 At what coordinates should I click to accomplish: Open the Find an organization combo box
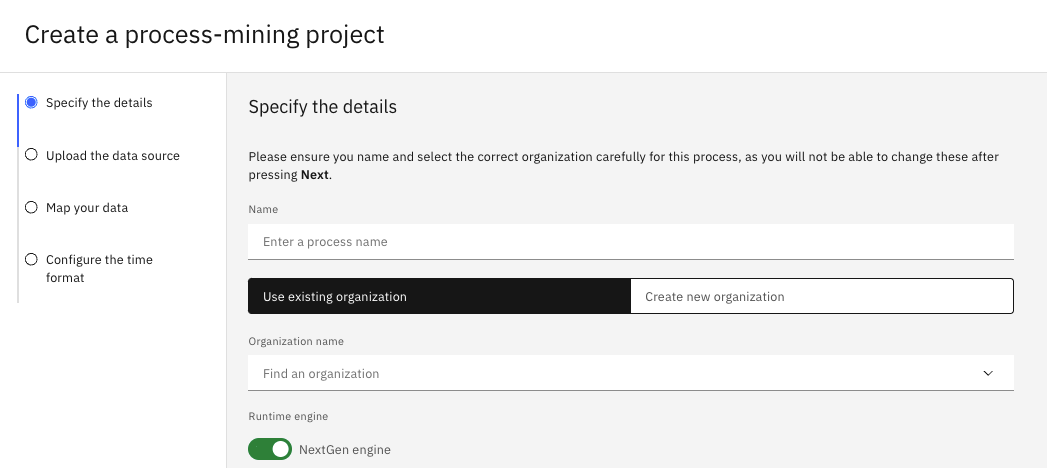610,373
